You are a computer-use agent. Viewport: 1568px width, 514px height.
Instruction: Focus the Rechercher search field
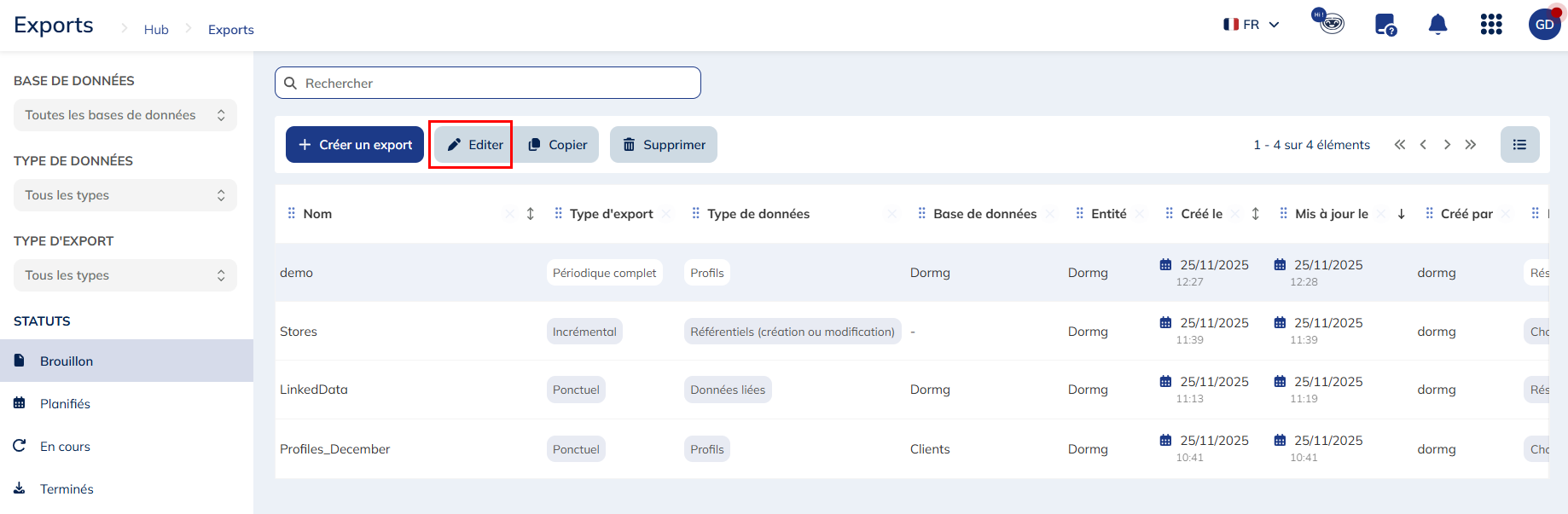click(x=488, y=84)
